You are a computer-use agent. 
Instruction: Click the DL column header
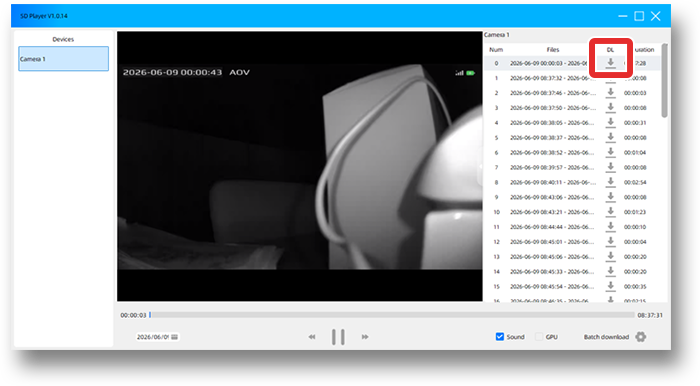610,50
